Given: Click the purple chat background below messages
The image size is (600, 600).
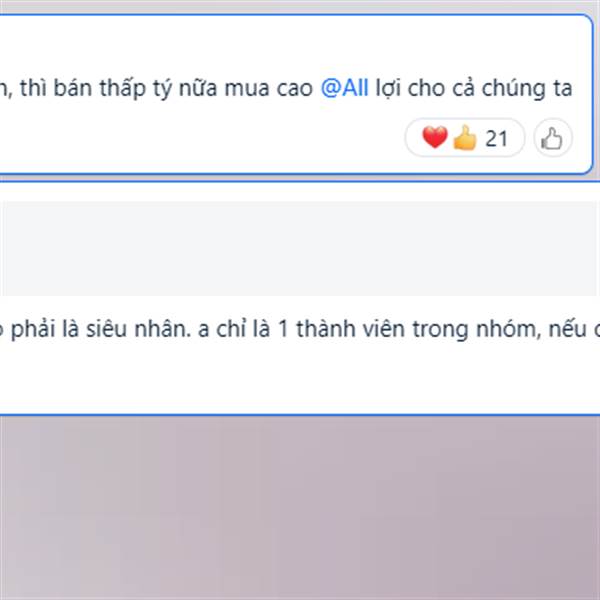Looking at the screenshot, I should point(300,508).
